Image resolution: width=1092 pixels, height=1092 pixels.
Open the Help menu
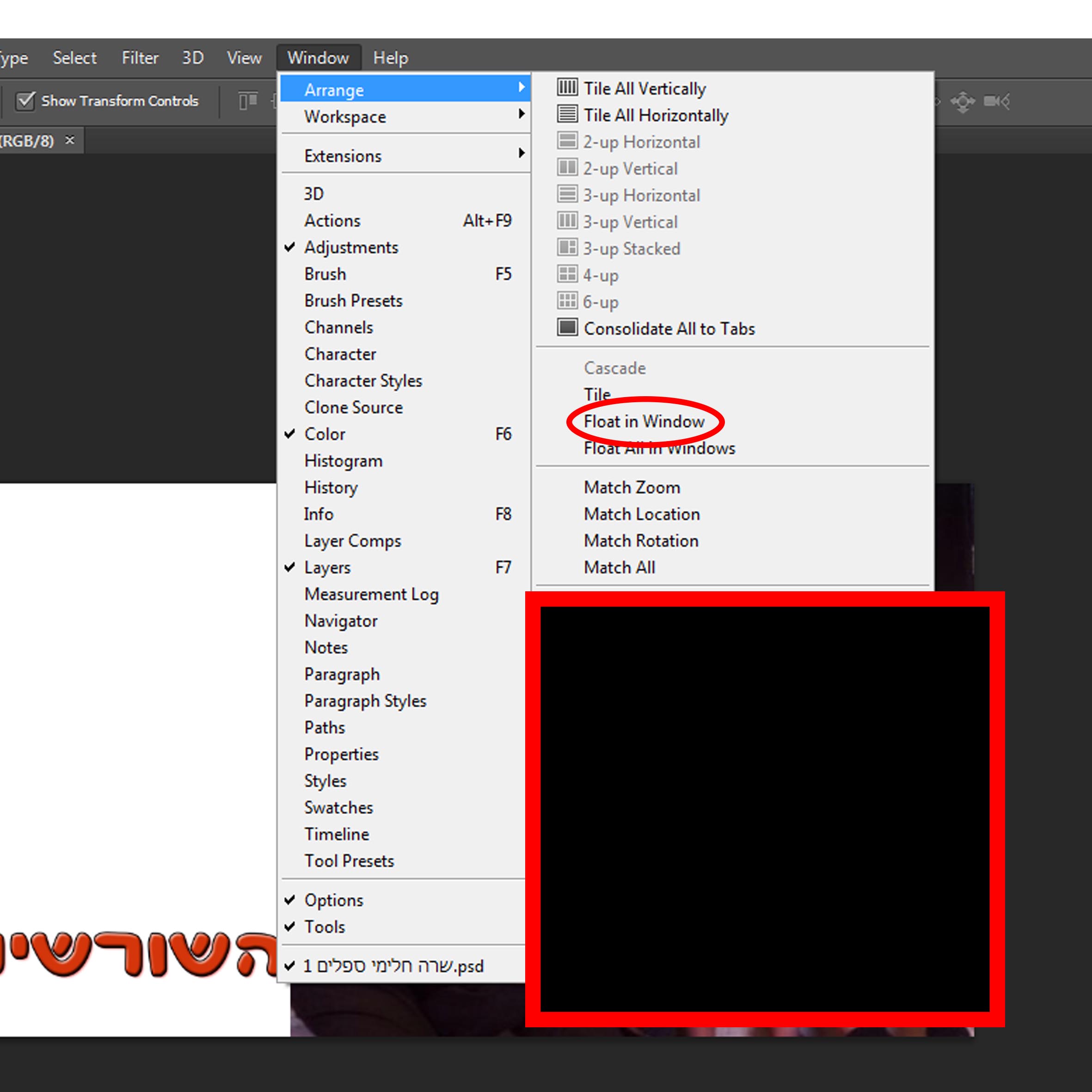tap(390, 58)
